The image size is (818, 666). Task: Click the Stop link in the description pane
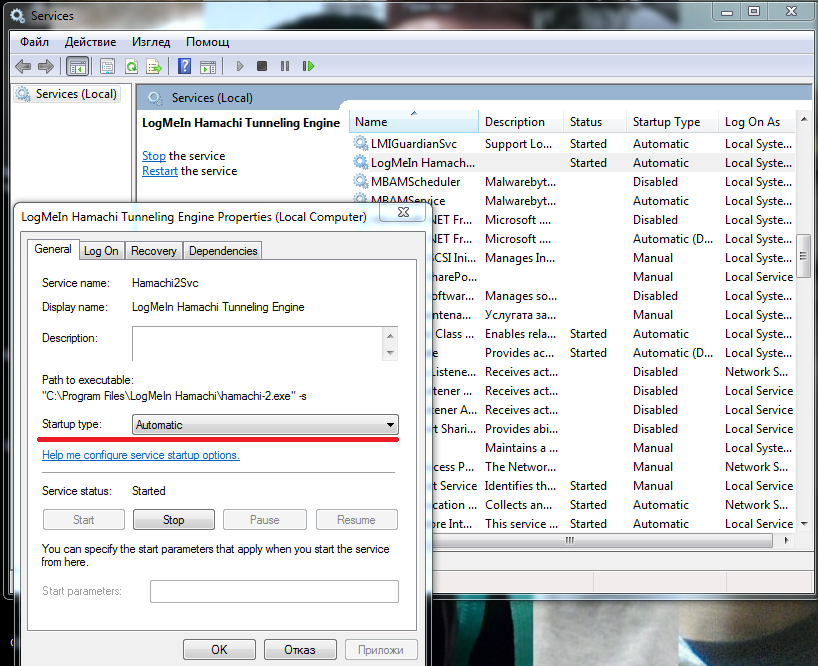click(x=154, y=156)
